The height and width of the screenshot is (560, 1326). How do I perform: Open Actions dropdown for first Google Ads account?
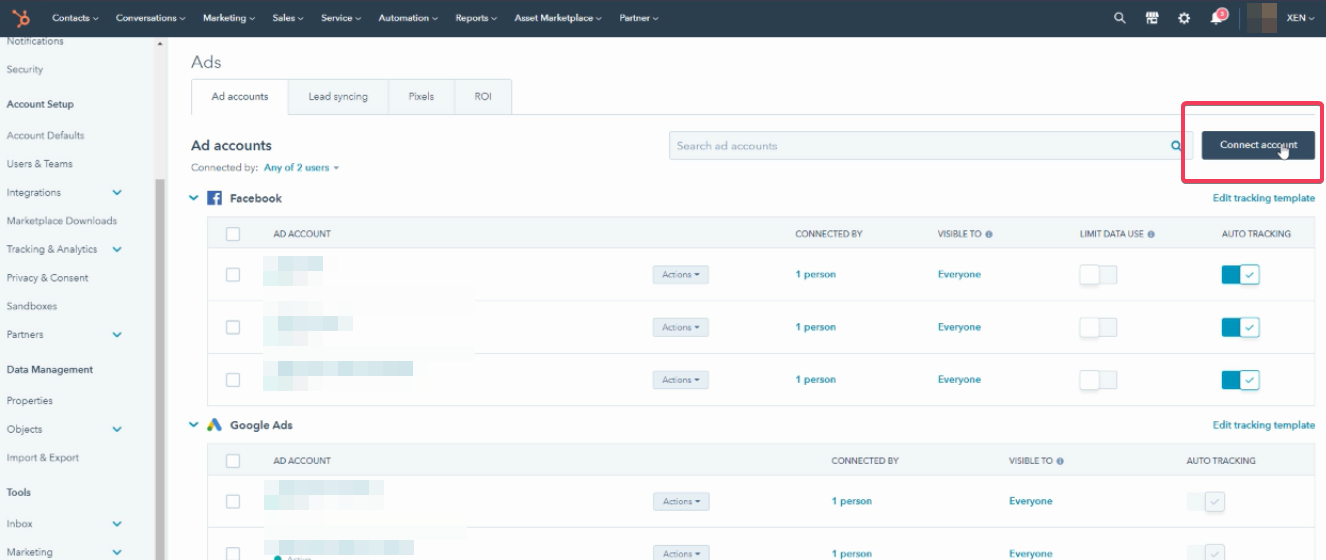pos(681,502)
